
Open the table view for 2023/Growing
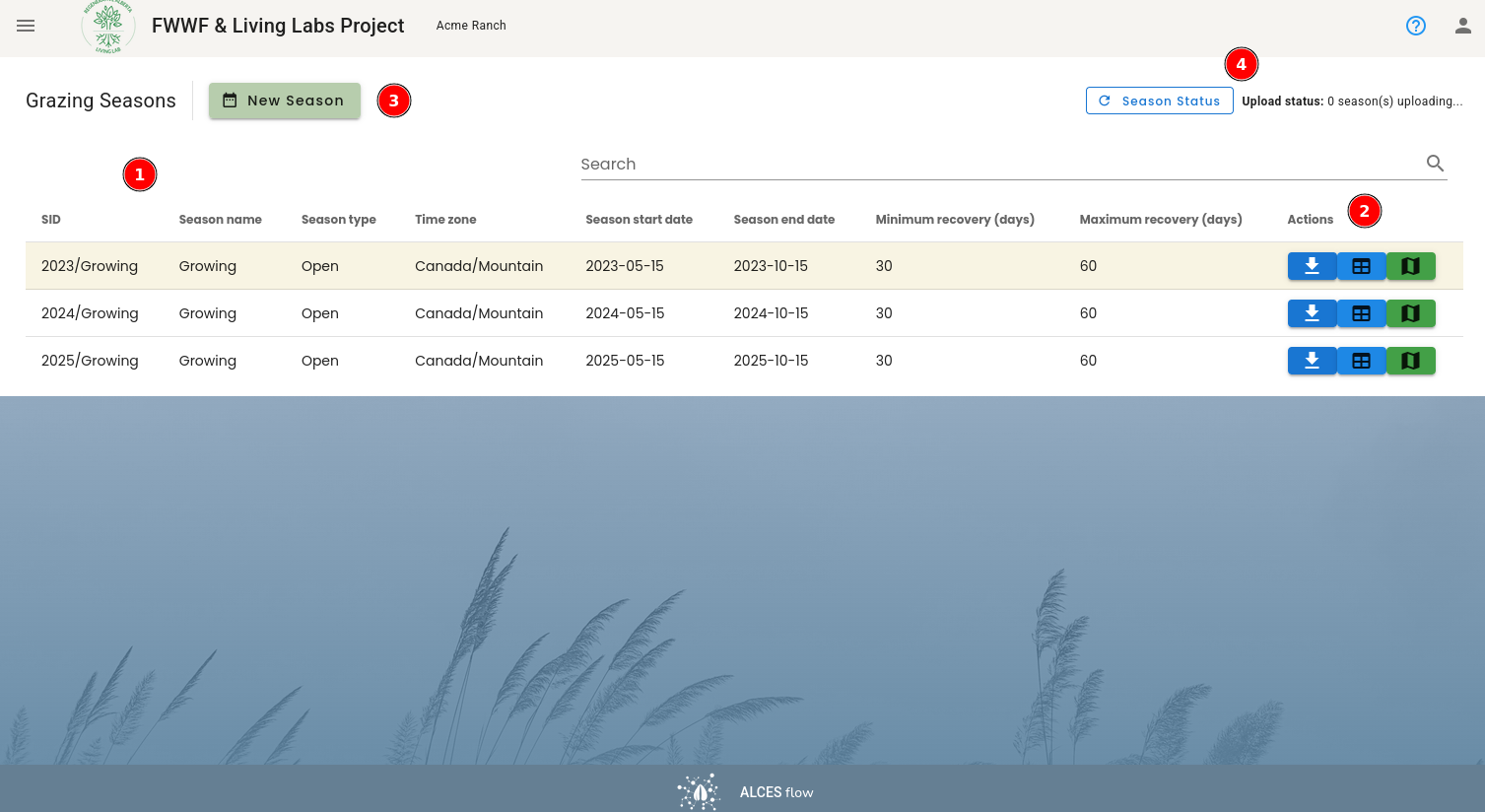[1361, 266]
